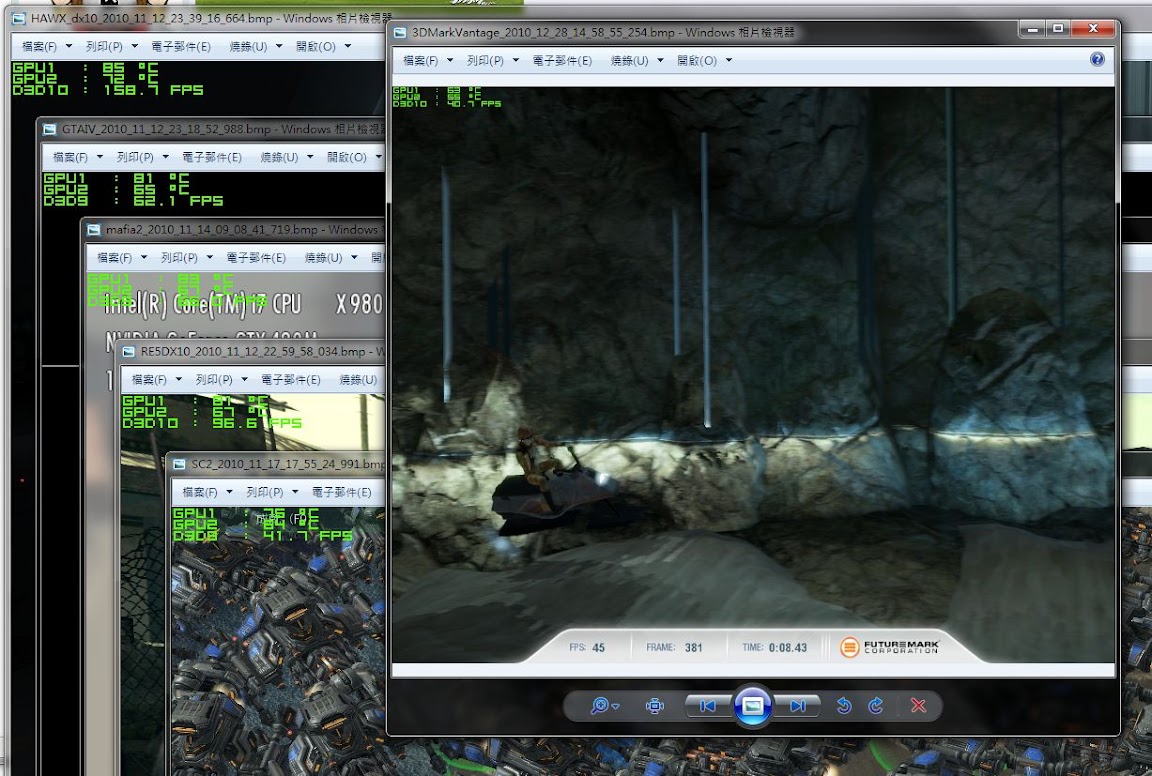Expand 燒錄(U) dropdown arrow in GTAIV window
Viewport: 1152px width, 776px height.
point(310,157)
